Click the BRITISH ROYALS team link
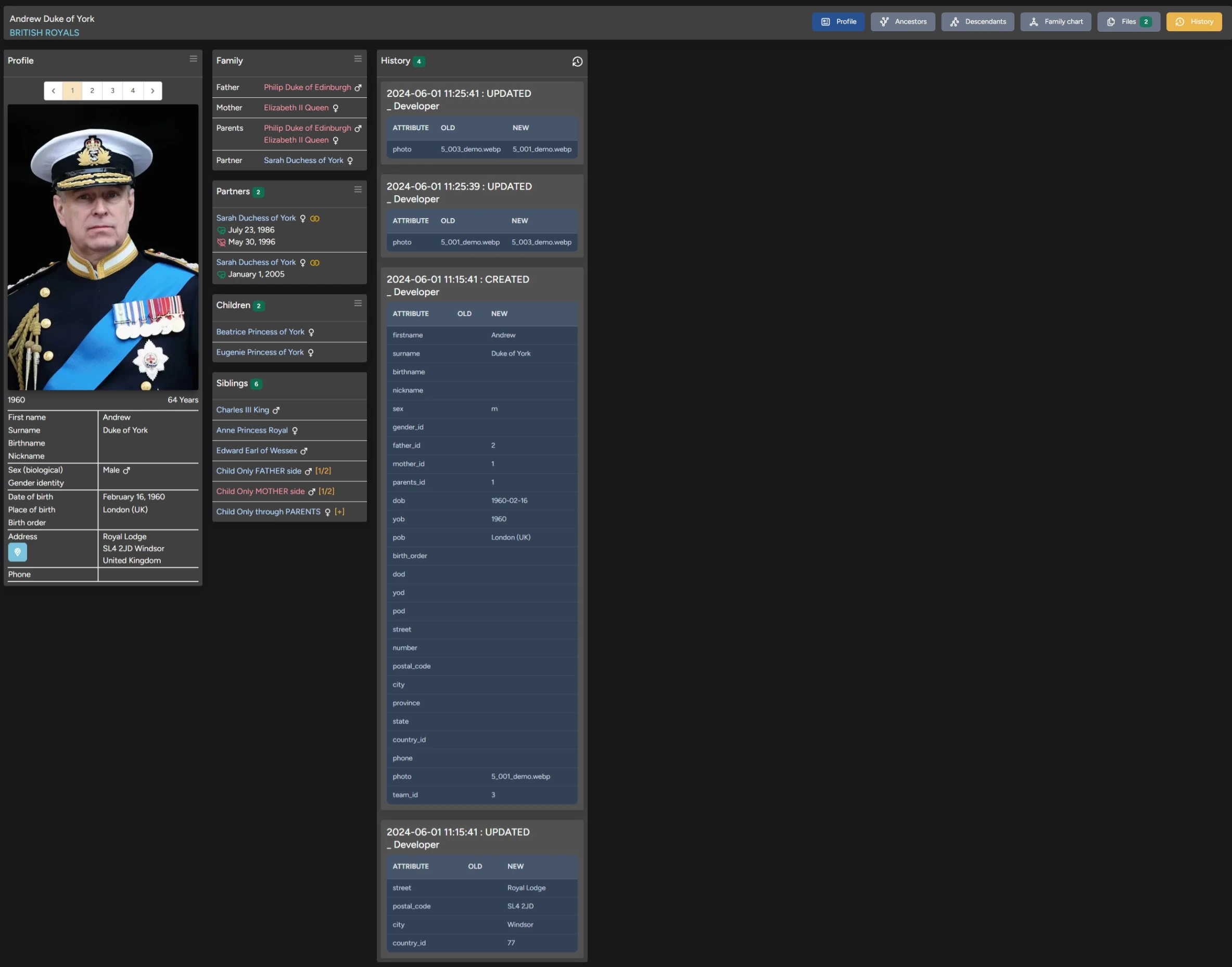This screenshot has width=1232, height=967. (44, 33)
